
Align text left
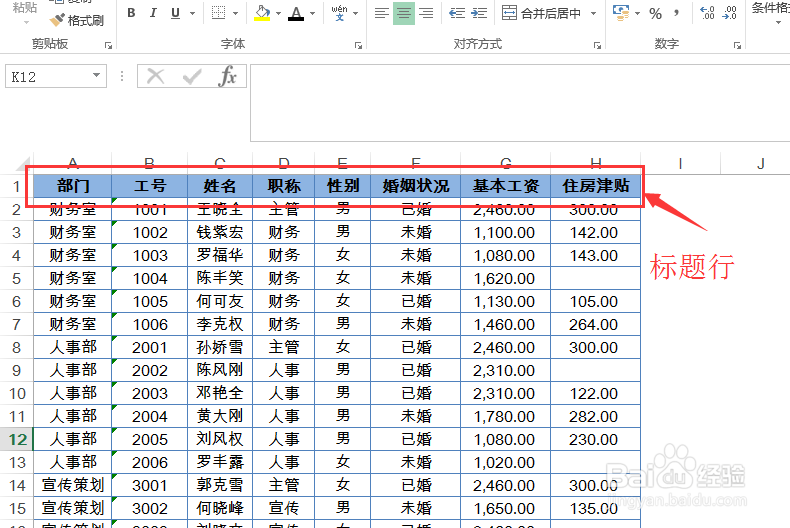pyautogui.click(x=382, y=13)
